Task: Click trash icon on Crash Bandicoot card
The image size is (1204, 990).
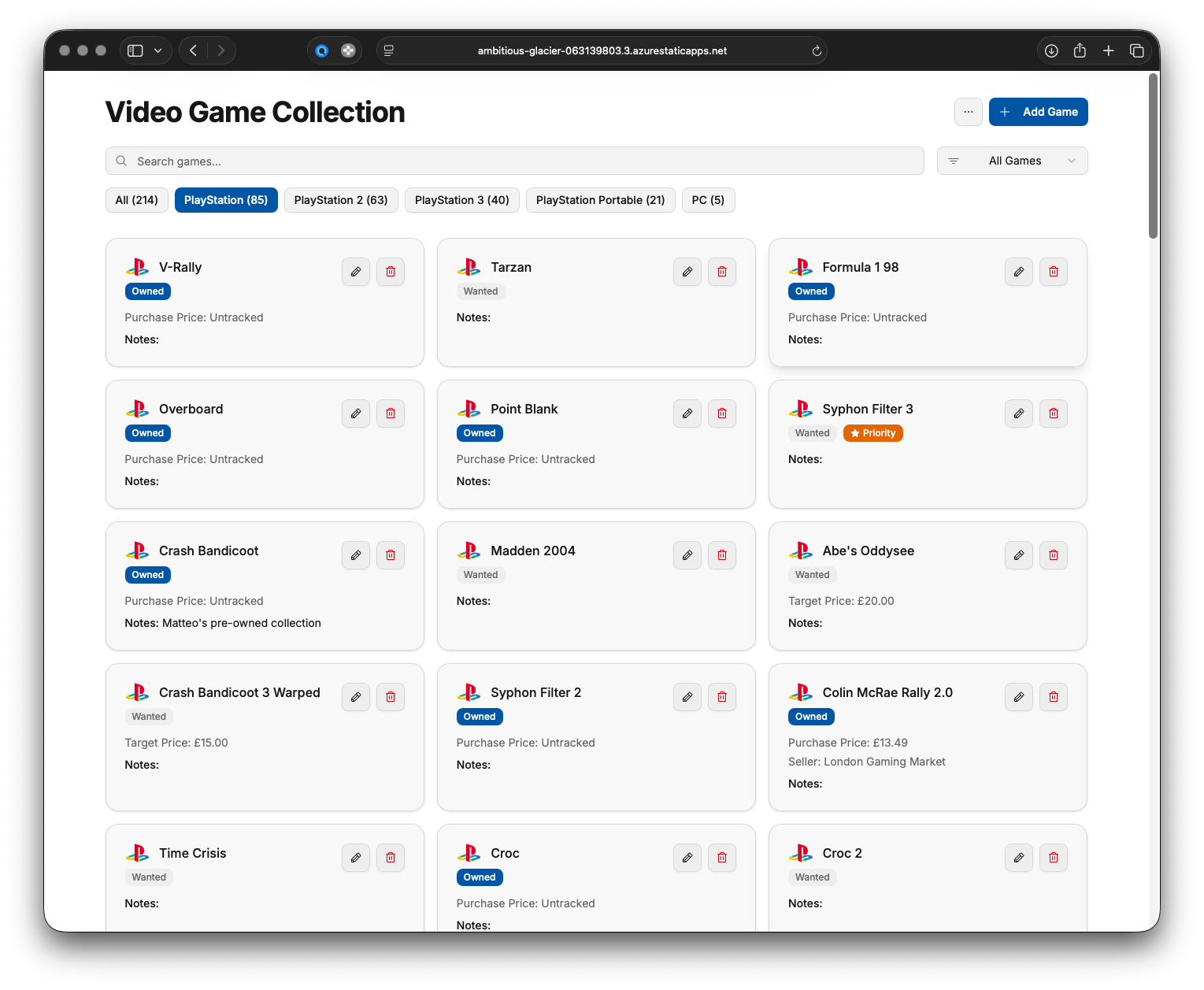Action: tap(391, 555)
